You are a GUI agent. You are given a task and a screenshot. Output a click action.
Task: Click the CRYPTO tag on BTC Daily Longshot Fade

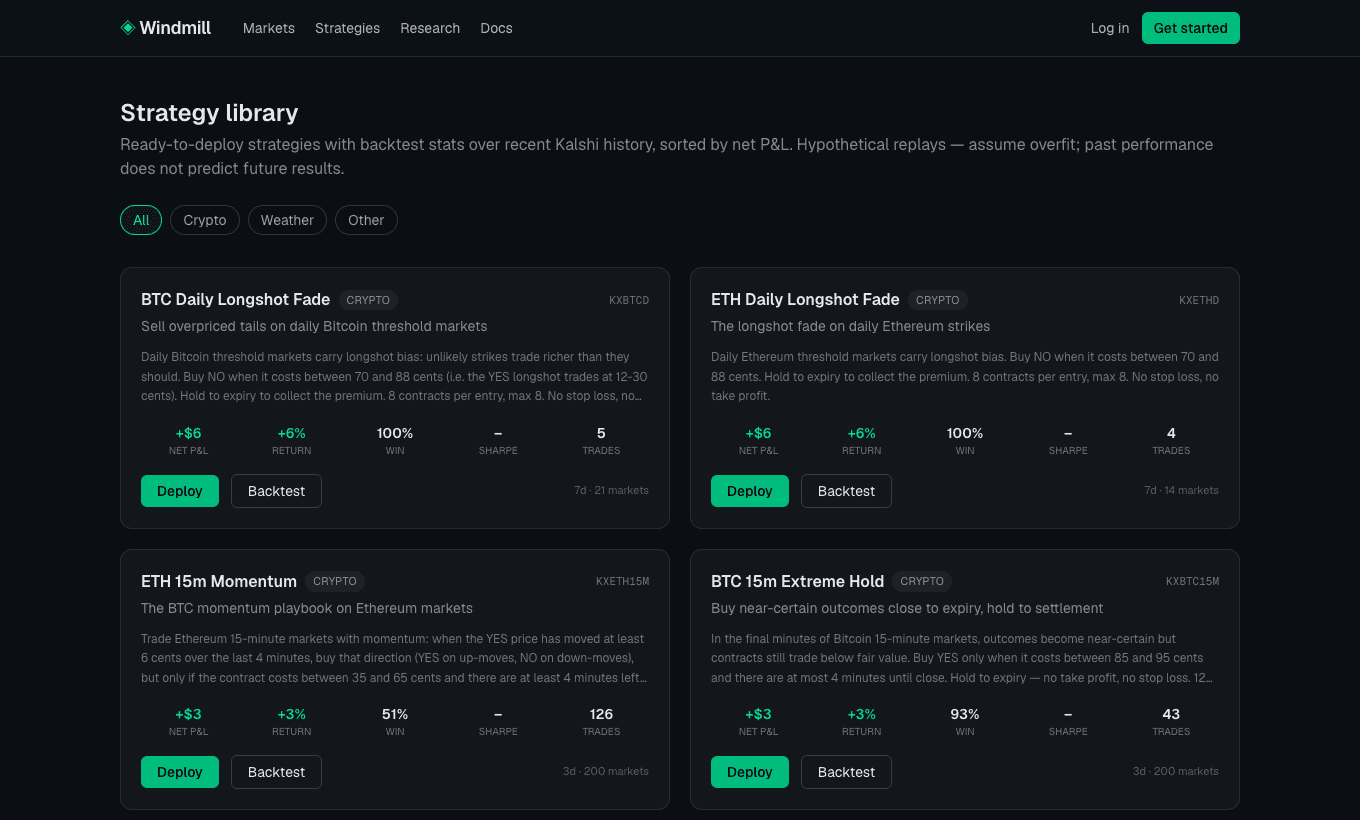click(x=368, y=300)
